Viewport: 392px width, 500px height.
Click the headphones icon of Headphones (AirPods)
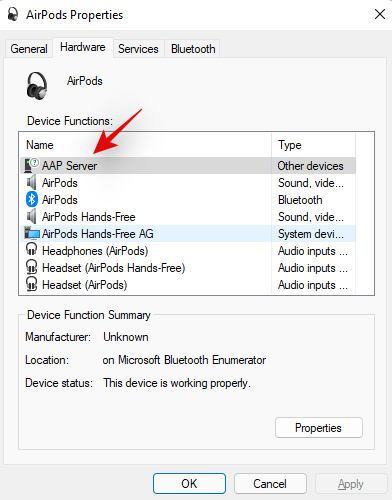tap(32, 250)
